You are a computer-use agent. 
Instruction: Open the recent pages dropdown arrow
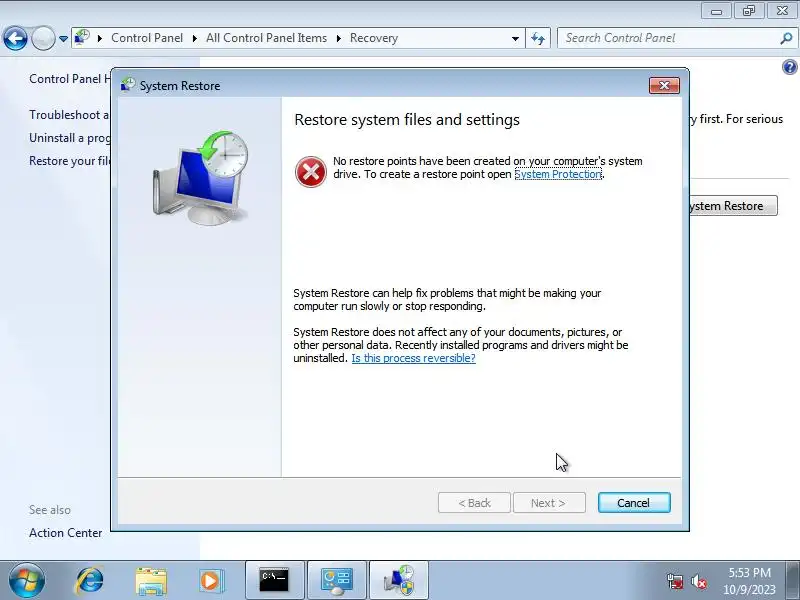(x=63, y=39)
